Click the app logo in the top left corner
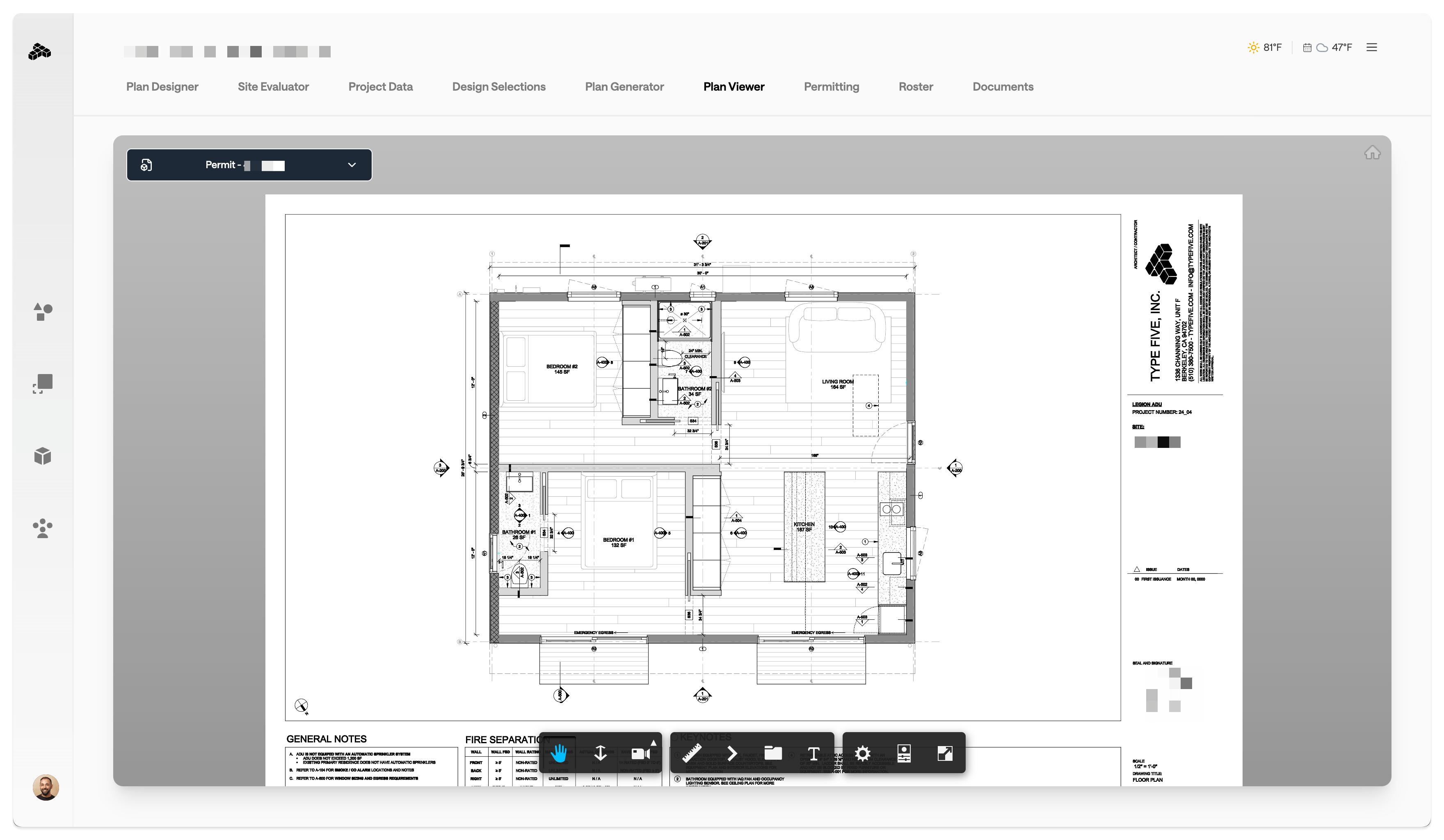Viewport: 1444px width, 840px height. point(40,52)
